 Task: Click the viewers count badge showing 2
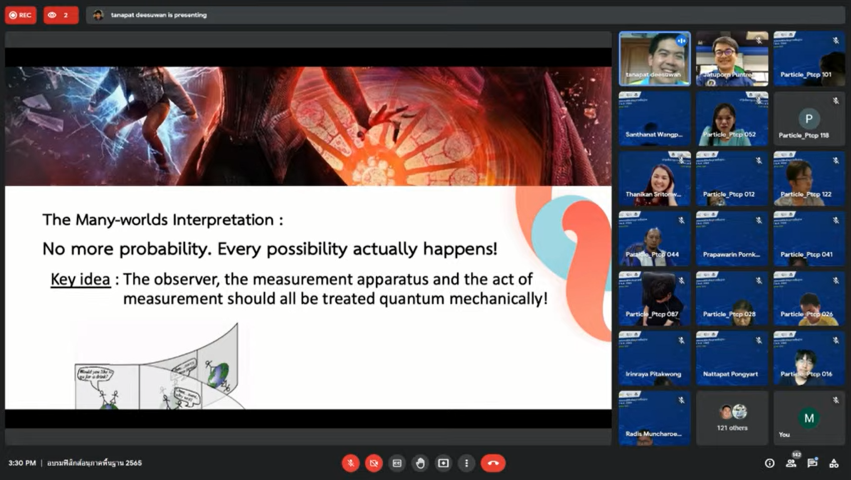[61, 15]
